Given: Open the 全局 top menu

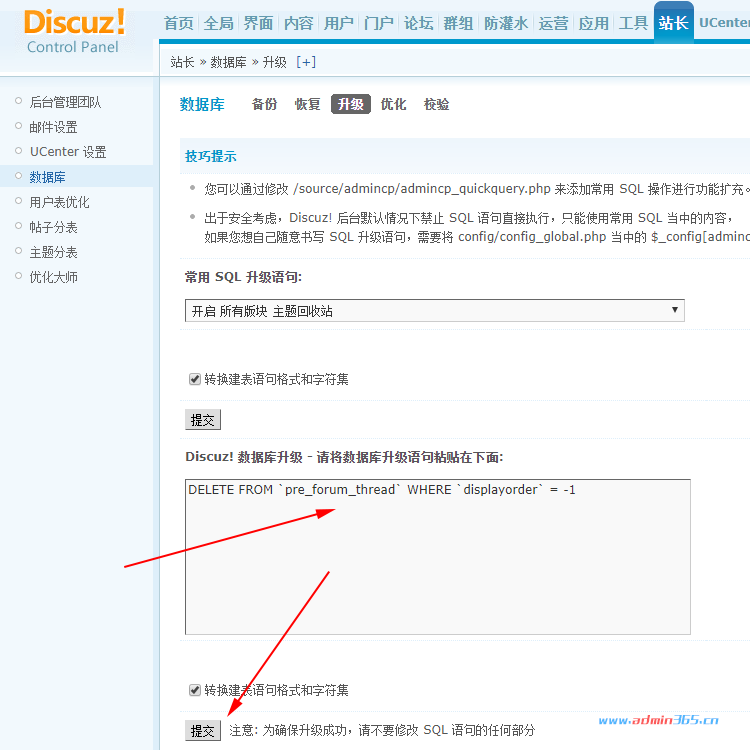Looking at the screenshot, I should pos(219,23).
